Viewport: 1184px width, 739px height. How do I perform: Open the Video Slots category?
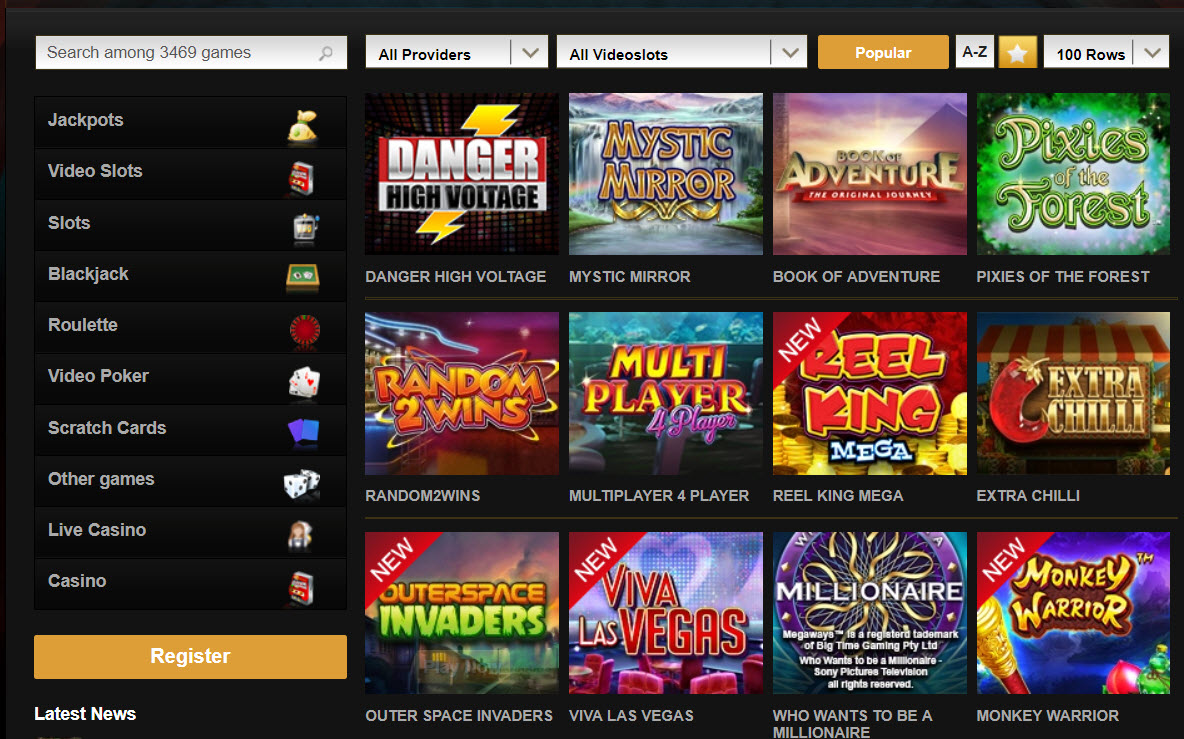click(190, 173)
